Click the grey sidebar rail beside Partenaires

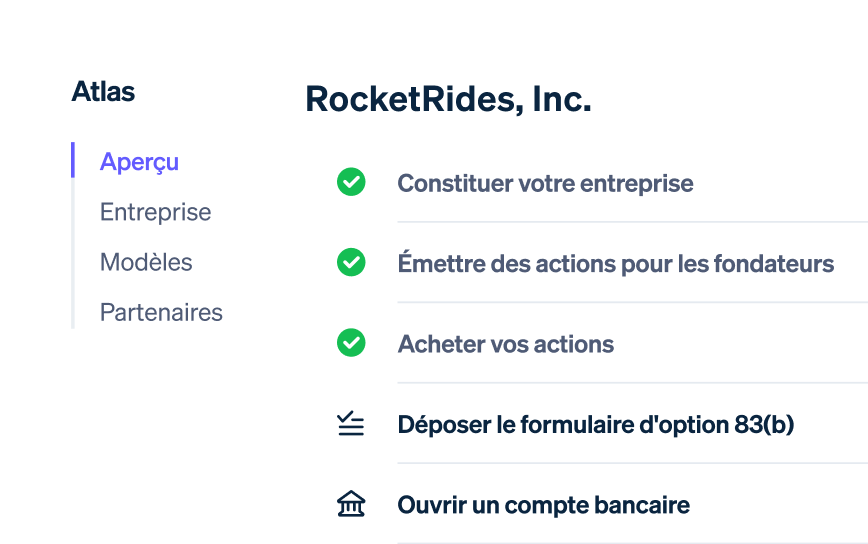click(x=73, y=313)
